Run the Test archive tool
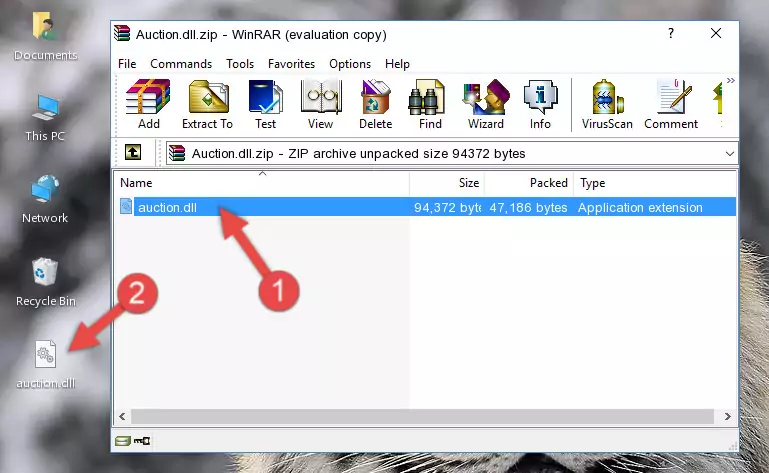 [265, 104]
